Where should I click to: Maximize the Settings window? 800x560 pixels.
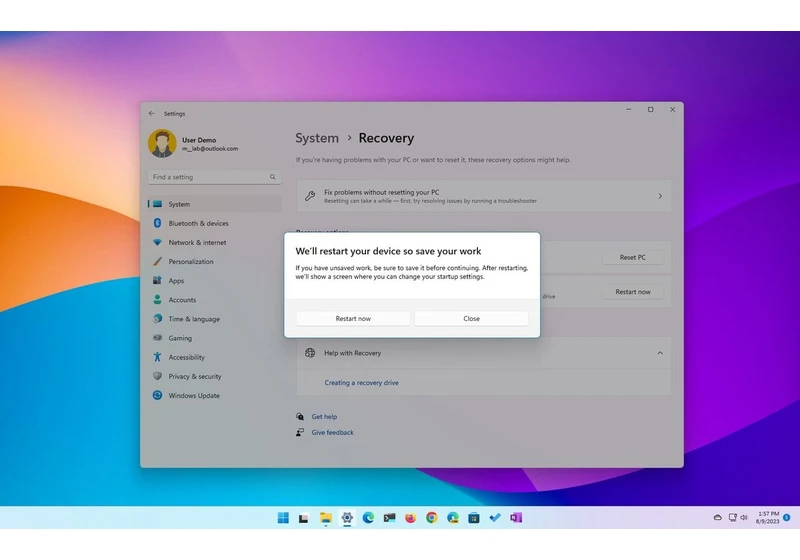[x=651, y=109]
